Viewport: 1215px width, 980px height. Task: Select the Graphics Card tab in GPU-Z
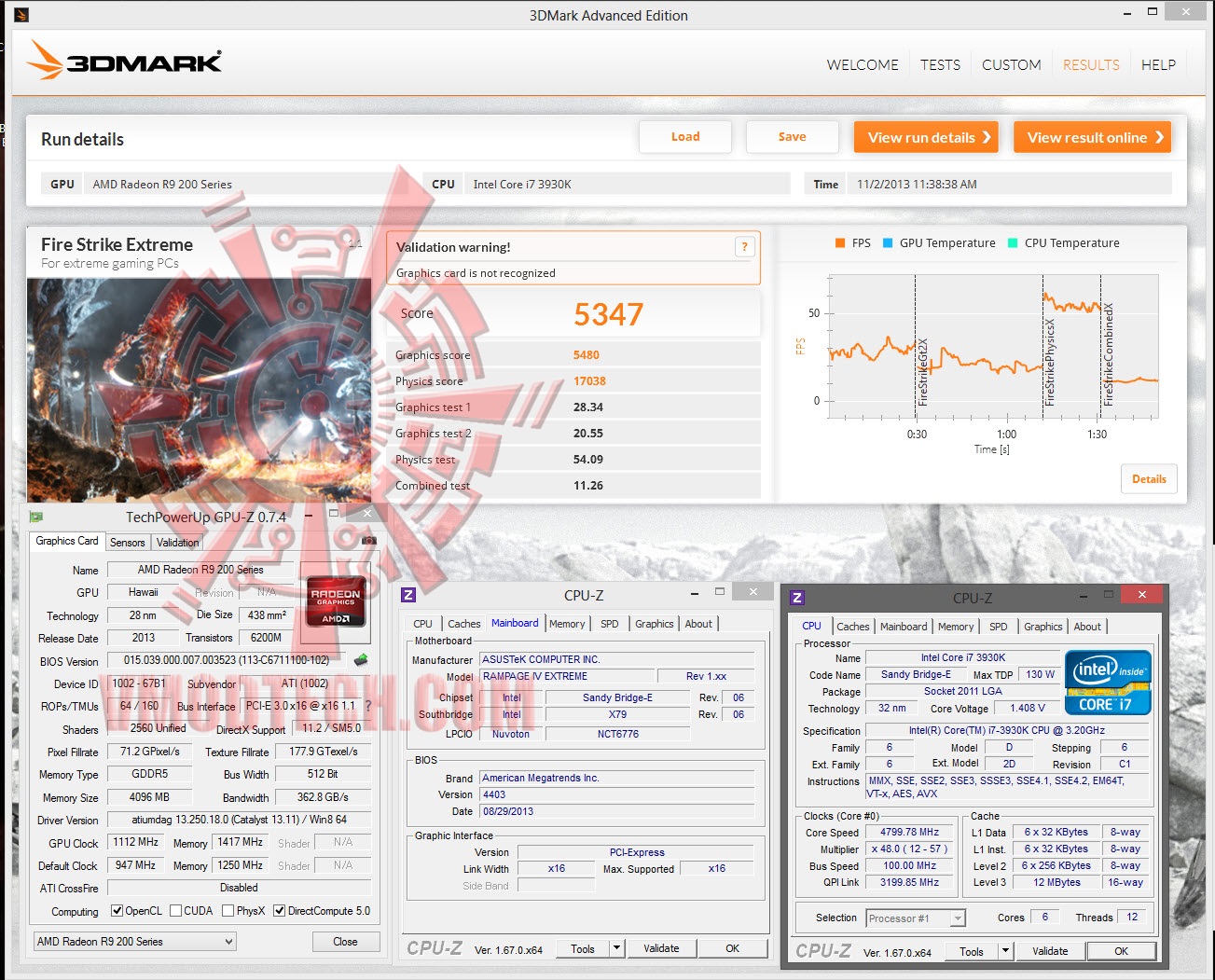point(66,541)
